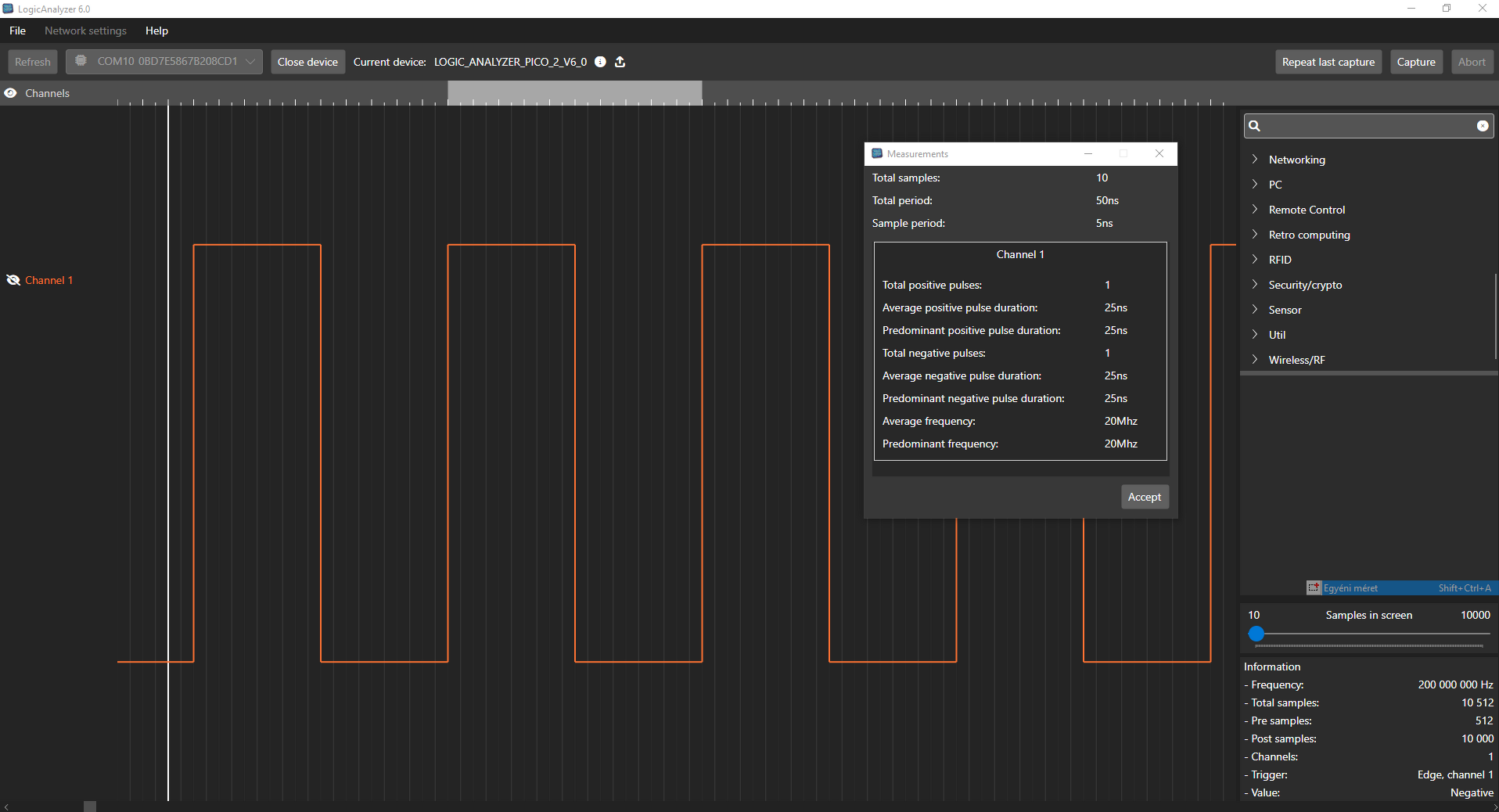
Task: Expand the RFID category
Action: pos(1255,260)
